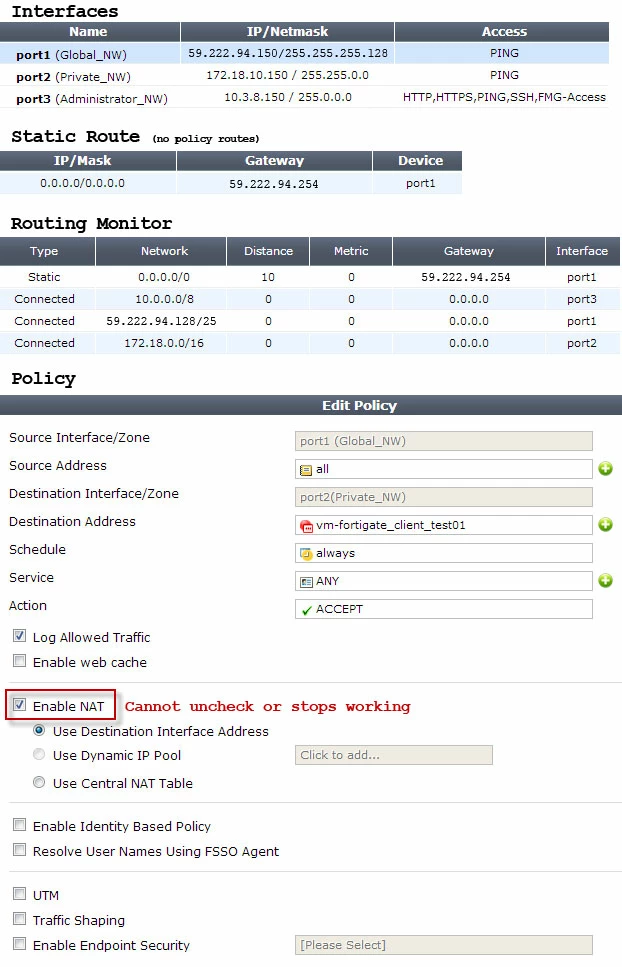Viewport: 622px width, 967px height.
Task: Click green plus icon beside Destination Address
Action: click(605, 525)
